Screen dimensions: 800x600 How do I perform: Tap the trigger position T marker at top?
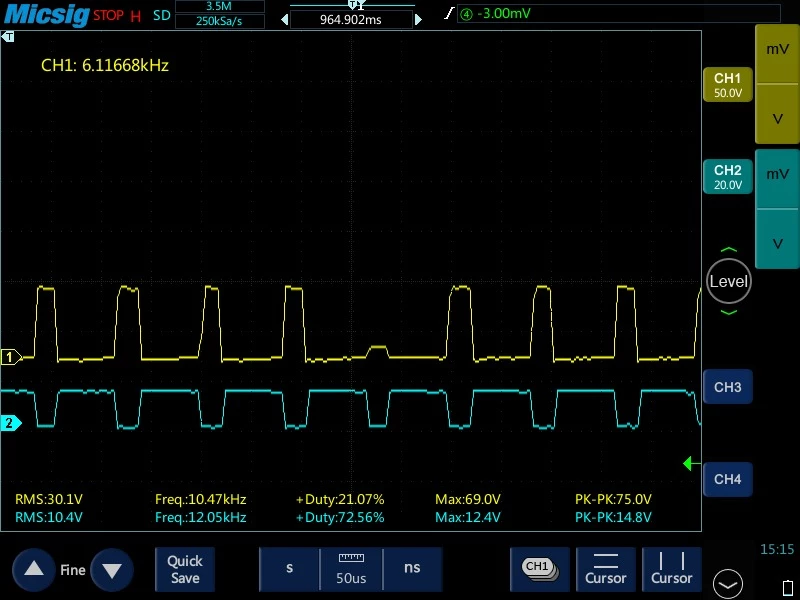[352, 5]
